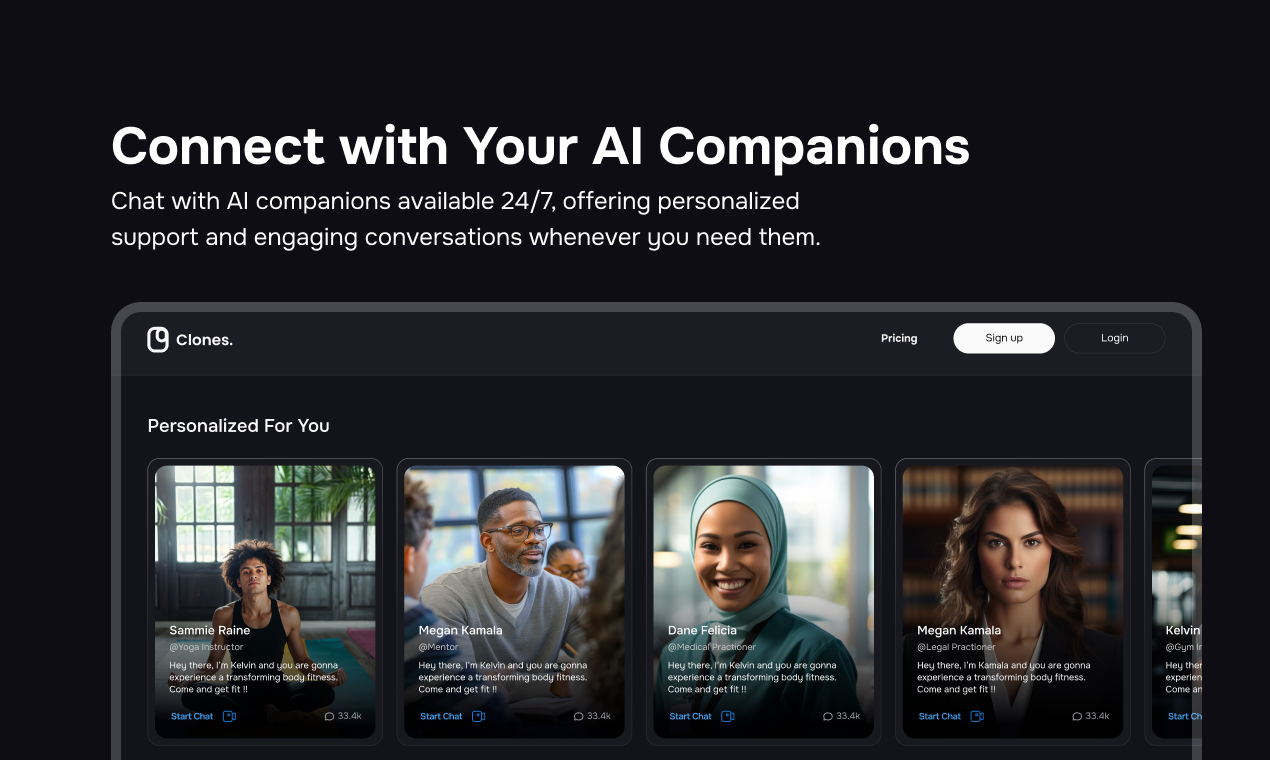Start Chat with Legal Practioner Megan Kamala
This screenshot has width=1270, height=760.
940,716
